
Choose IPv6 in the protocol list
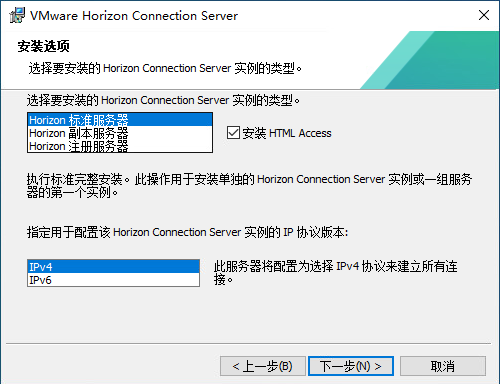113,280
